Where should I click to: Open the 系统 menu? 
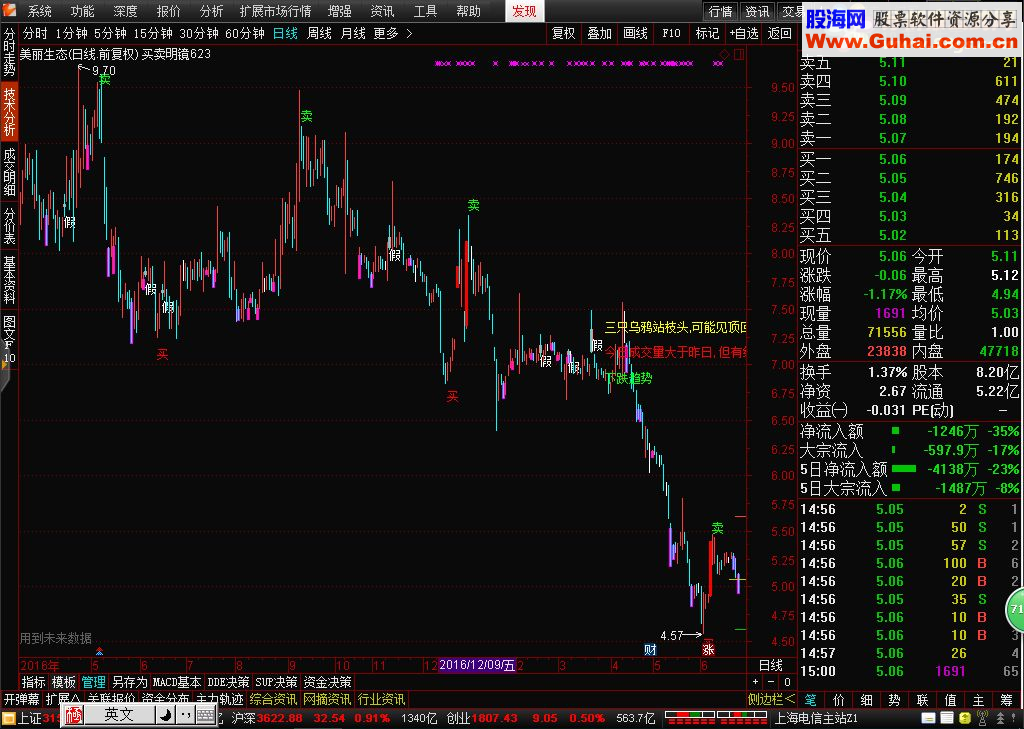tap(39, 11)
